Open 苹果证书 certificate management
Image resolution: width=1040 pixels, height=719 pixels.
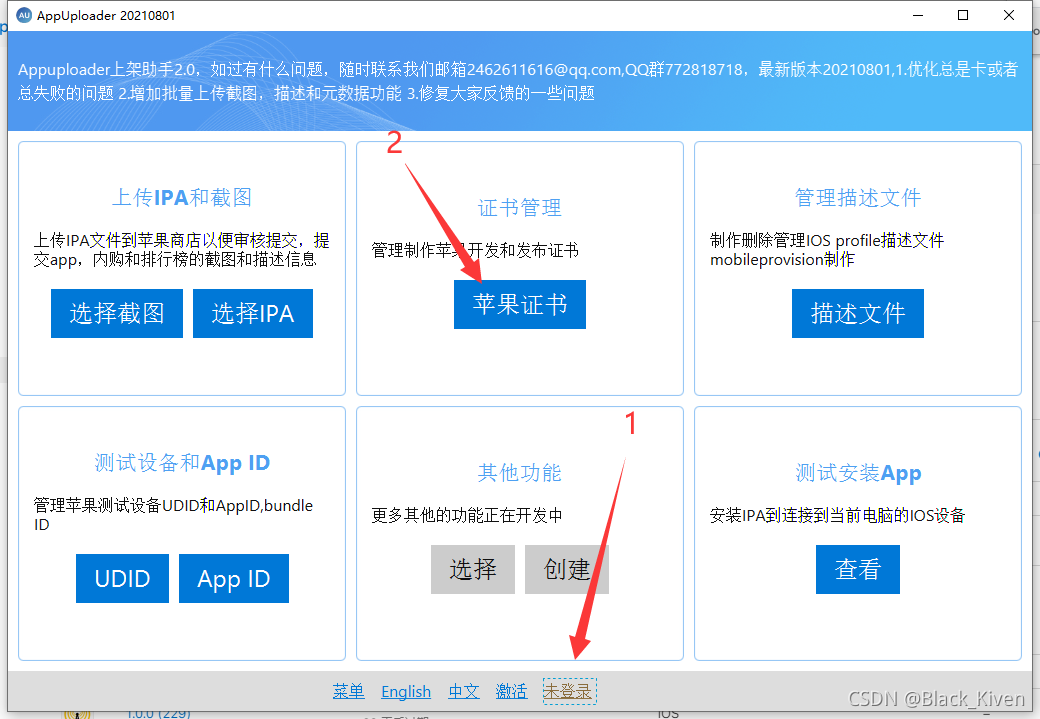pos(519,304)
